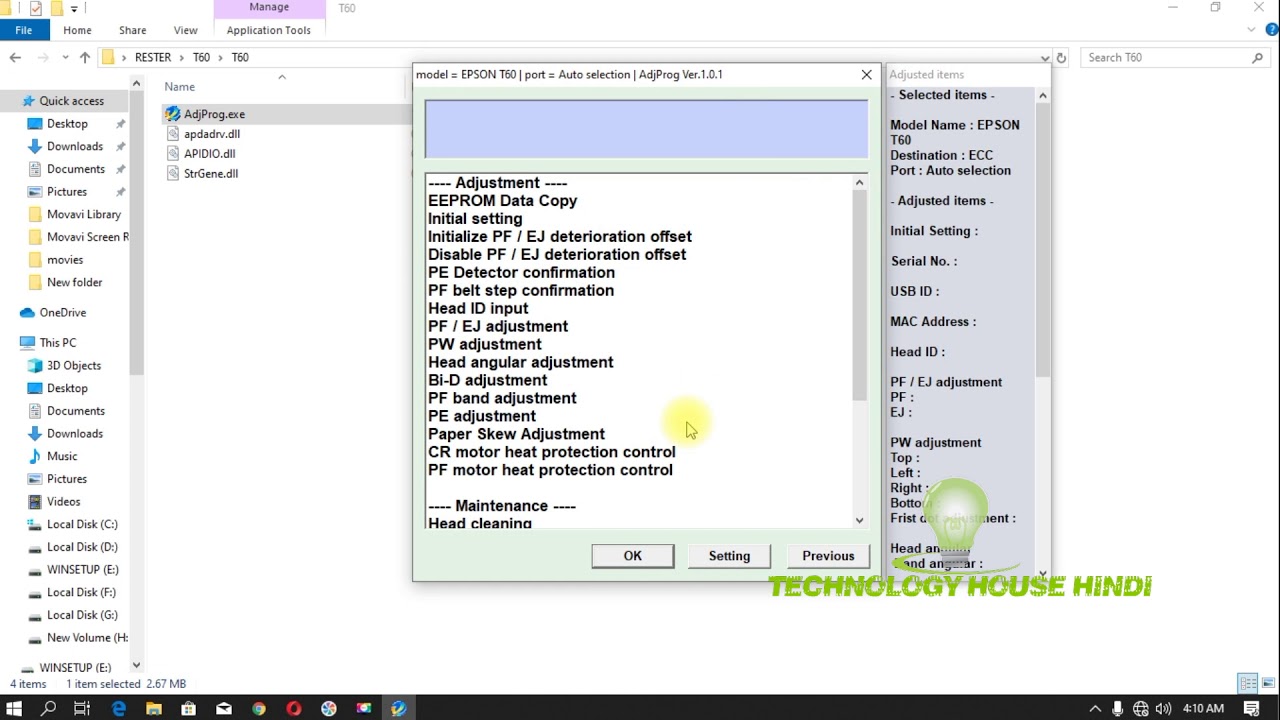The image size is (1280, 720).
Task: Expand breadcrumb chevron before RESTER
Action: 125,58
